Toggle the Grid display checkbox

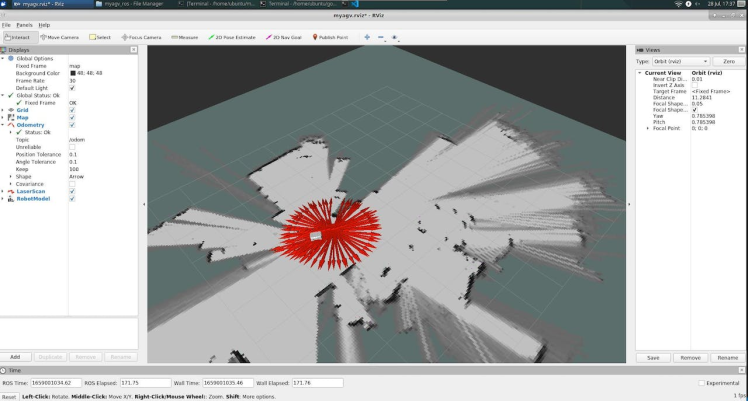tap(72, 110)
